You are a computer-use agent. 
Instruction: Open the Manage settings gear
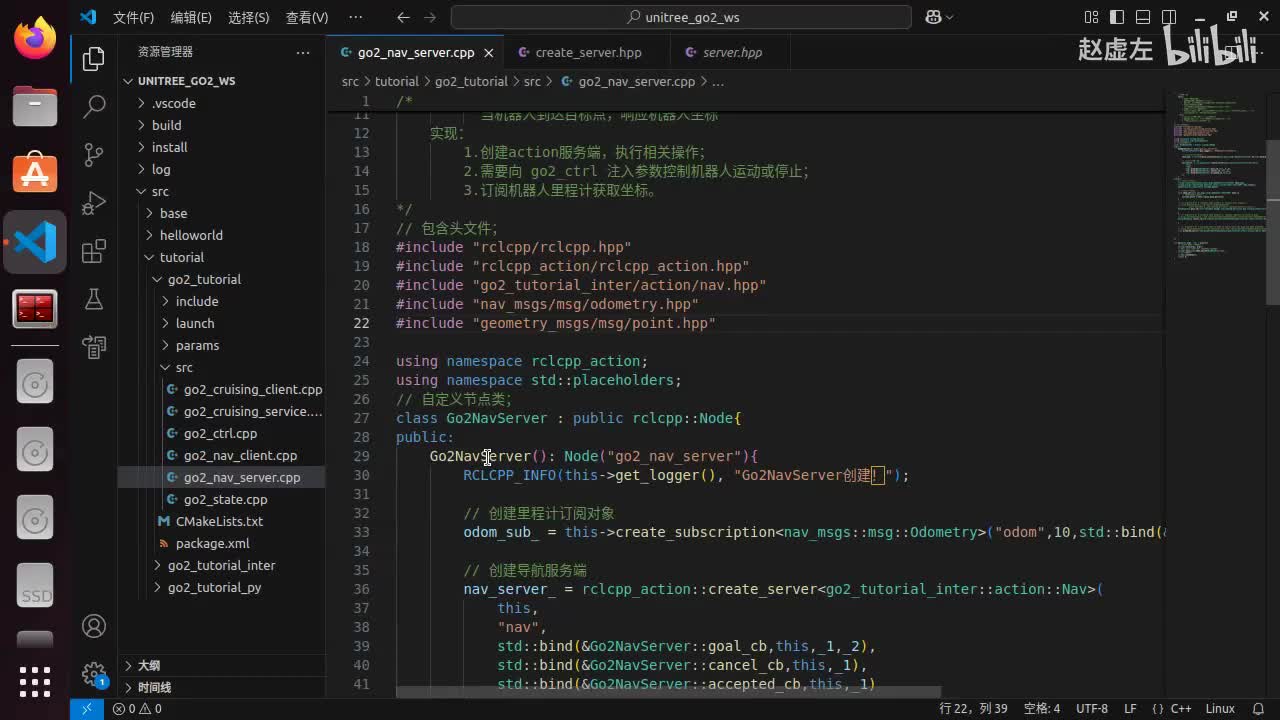click(x=94, y=673)
